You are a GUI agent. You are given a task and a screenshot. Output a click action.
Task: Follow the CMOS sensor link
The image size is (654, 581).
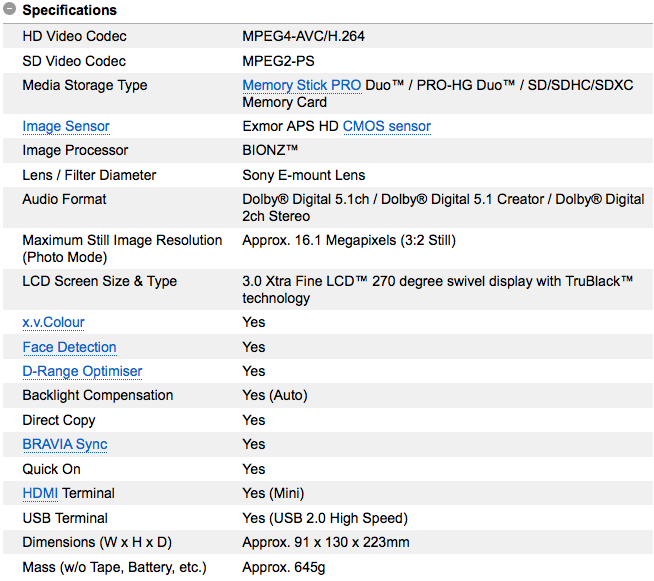387,126
